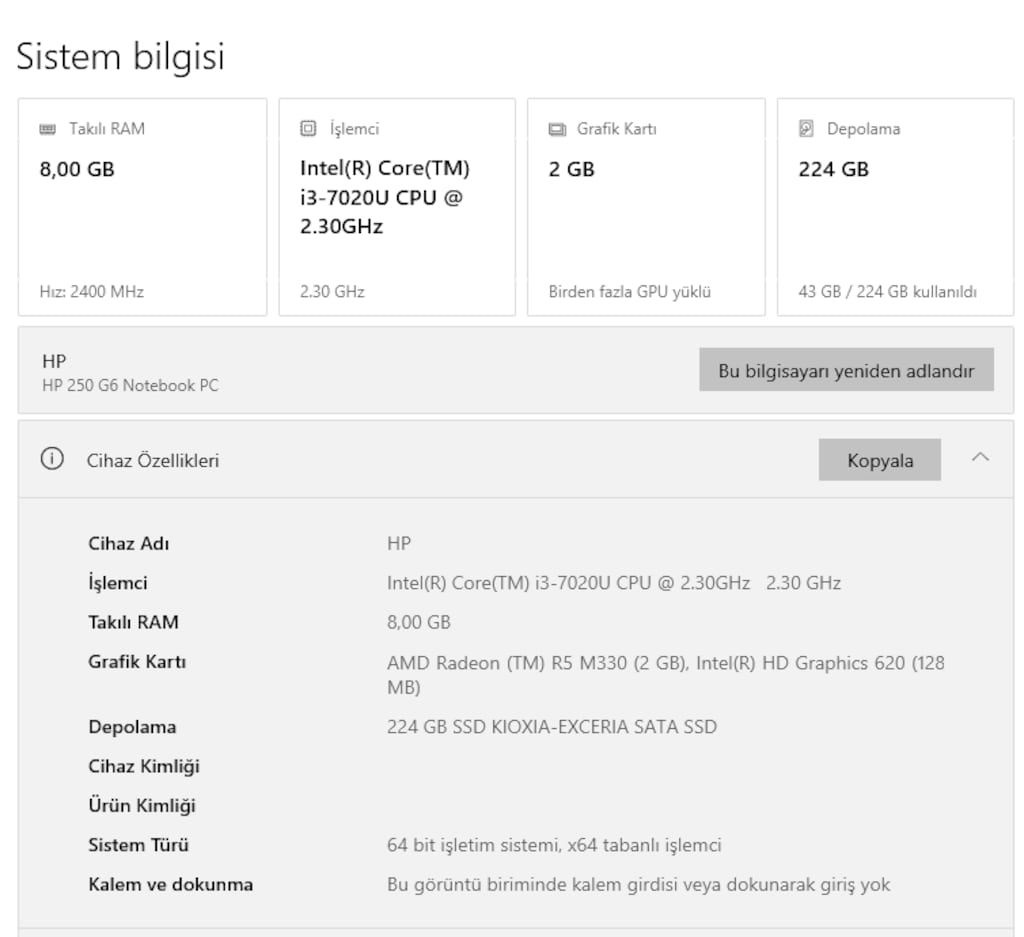
Task: Click Bu görüntü biriminde kalem girdisi value
Action: (x=638, y=884)
